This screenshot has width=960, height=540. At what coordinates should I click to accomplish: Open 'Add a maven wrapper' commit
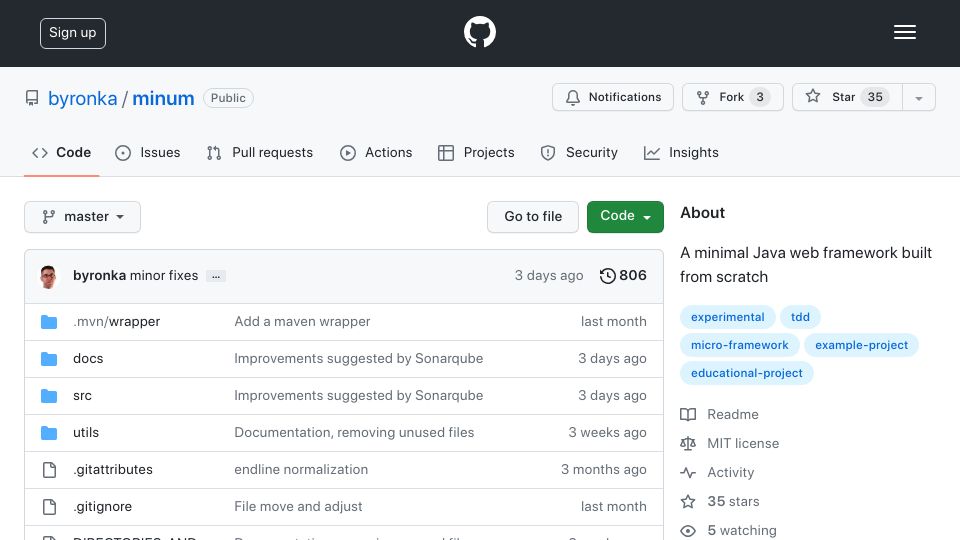coord(302,321)
